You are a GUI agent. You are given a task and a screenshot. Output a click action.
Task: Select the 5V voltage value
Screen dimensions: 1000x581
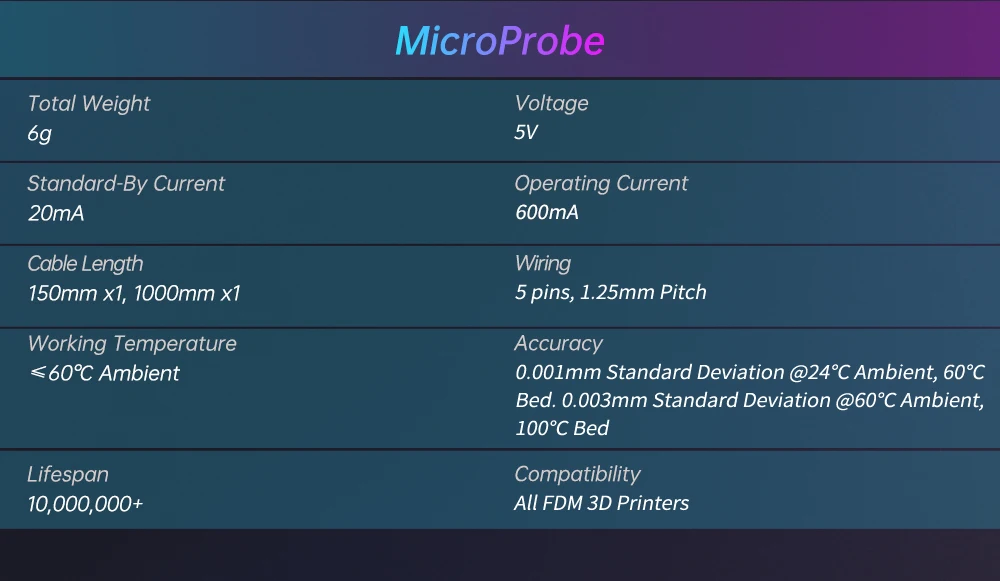click(x=526, y=133)
